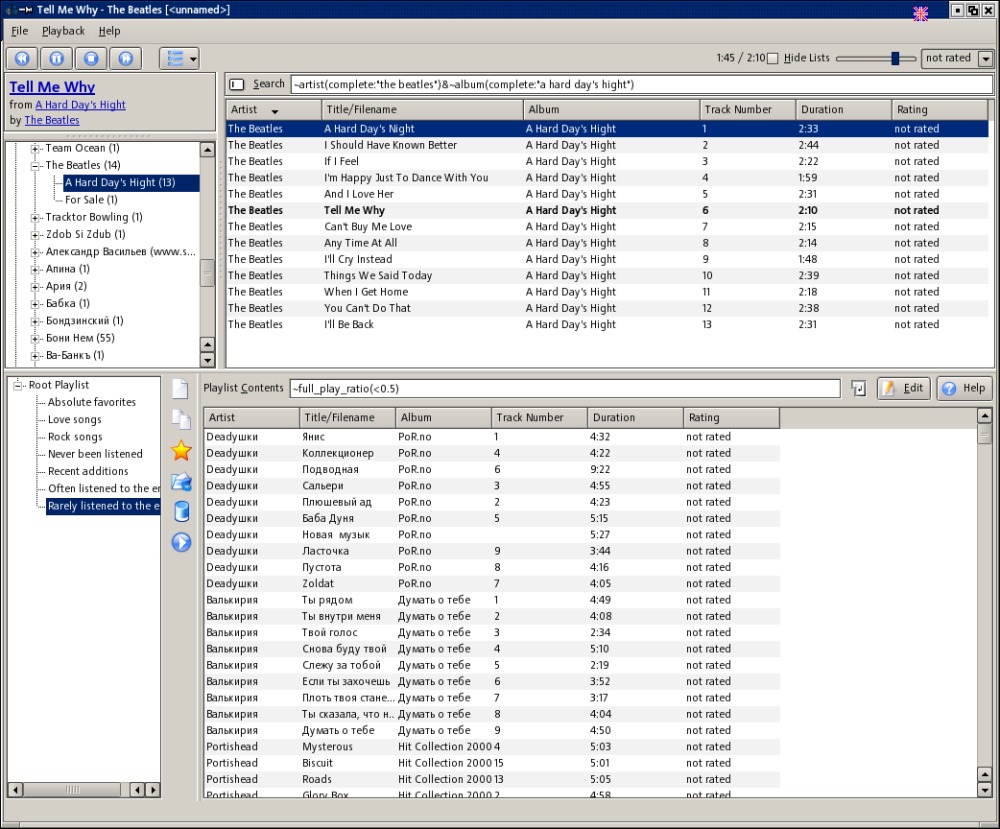Pause playback of Tell Me Why
Screen dimensions: 1000x829
point(57,59)
